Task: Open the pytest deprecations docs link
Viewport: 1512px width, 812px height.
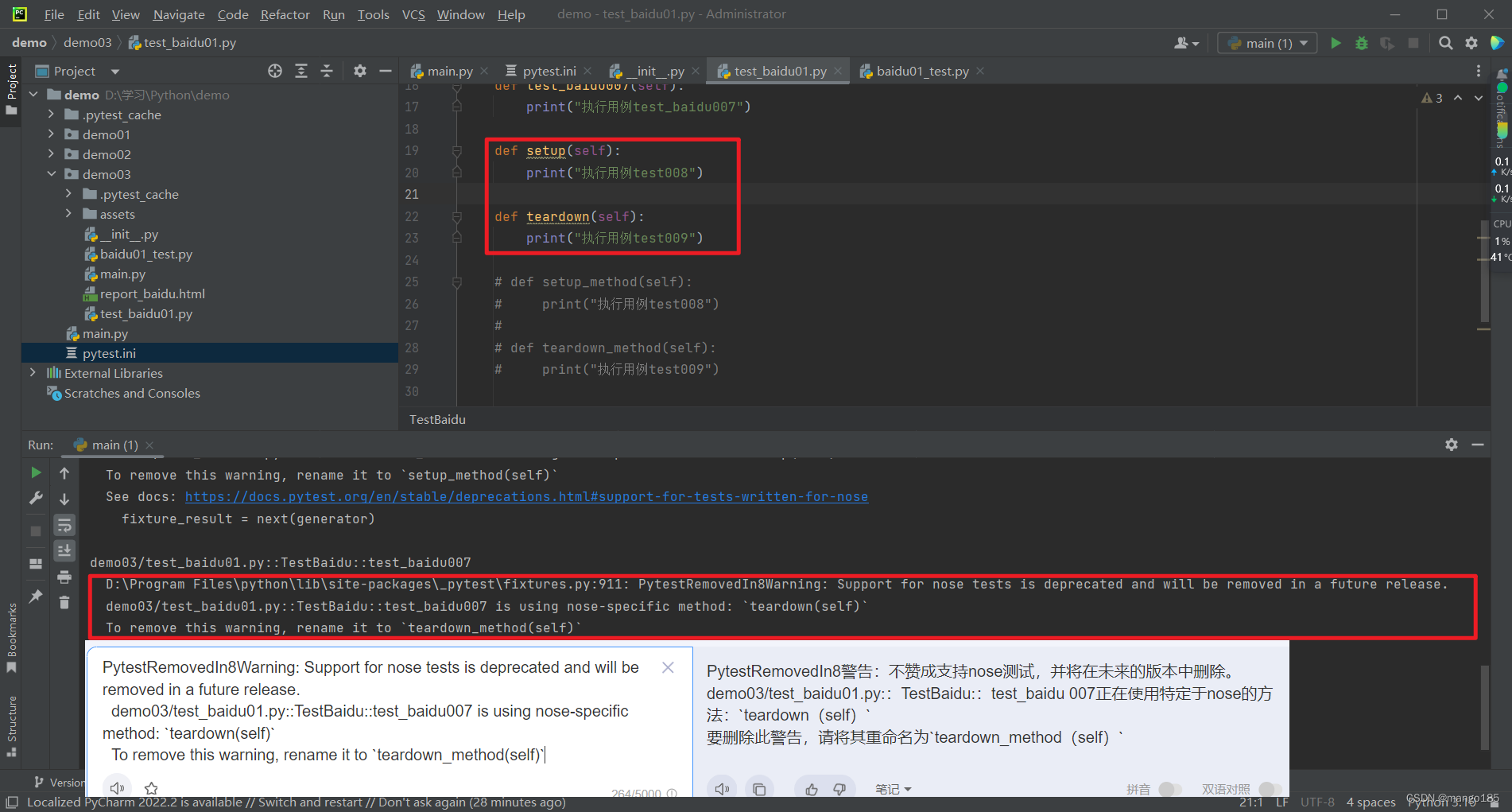Action: (526, 496)
